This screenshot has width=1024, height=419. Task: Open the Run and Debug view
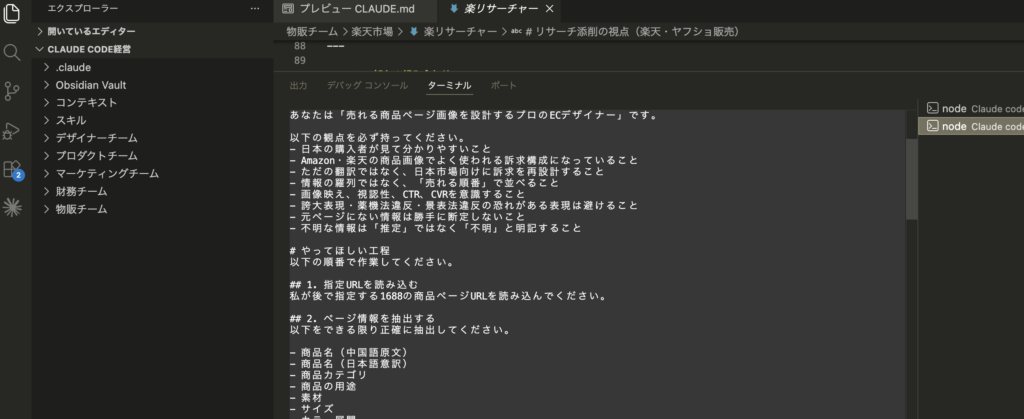point(13,130)
